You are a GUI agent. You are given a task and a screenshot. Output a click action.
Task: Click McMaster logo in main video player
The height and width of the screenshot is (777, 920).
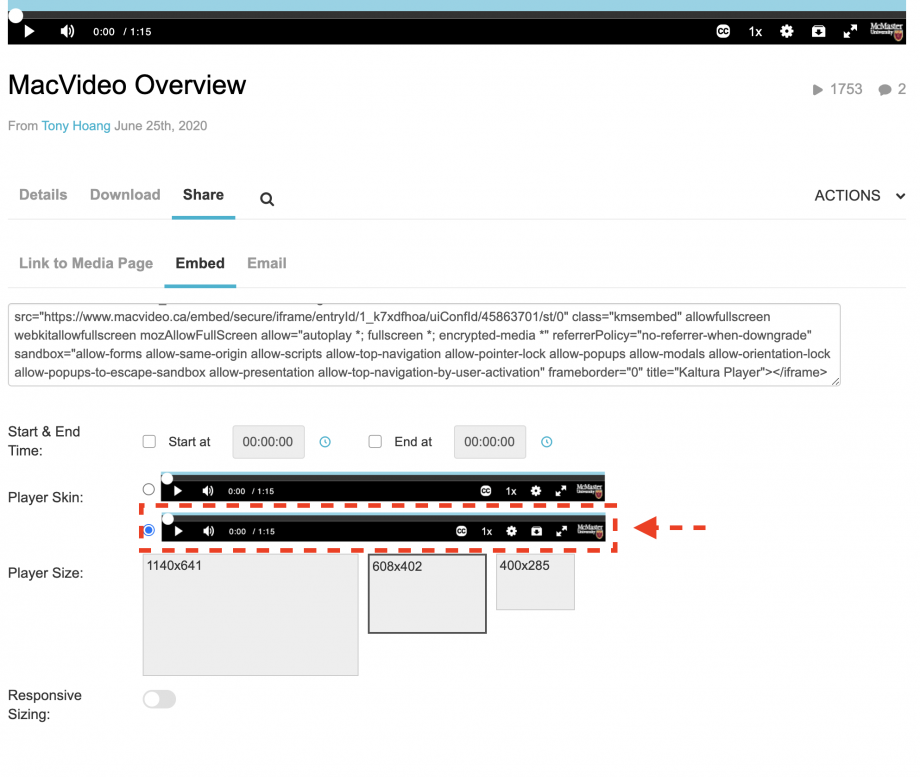coord(886,31)
